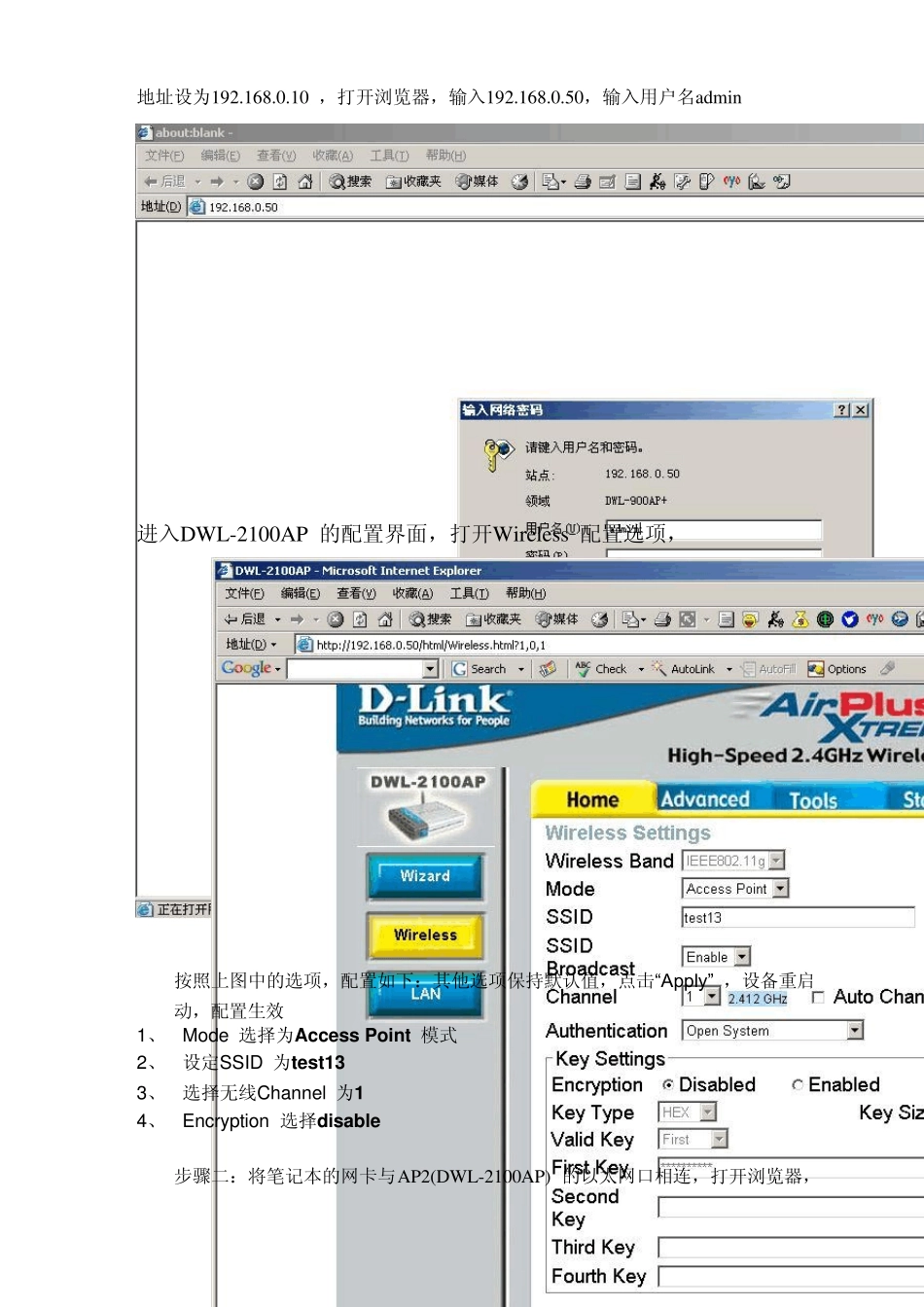This screenshot has height=1307, width=924.
Task: Click address bar in DWL-2100AP window
Action: pos(609,645)
